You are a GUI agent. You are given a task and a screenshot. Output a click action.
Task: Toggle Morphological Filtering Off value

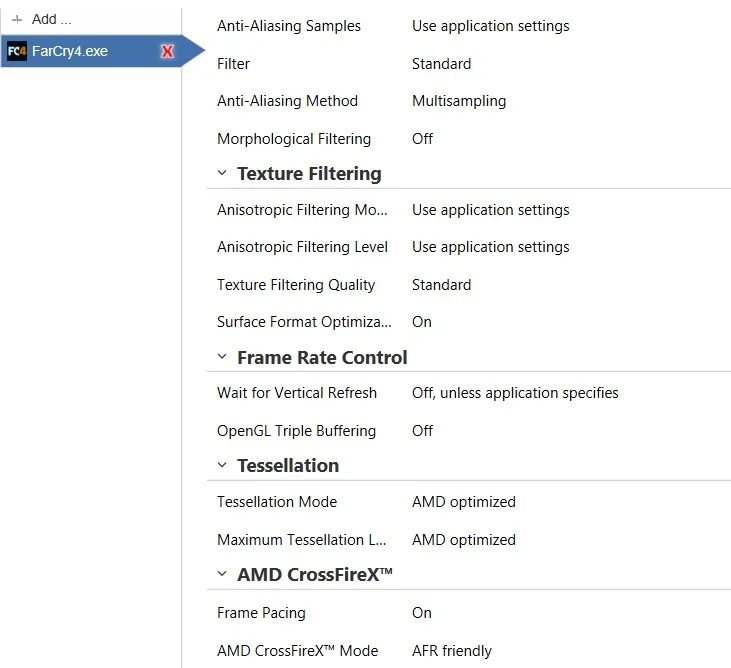coord(422,139)
